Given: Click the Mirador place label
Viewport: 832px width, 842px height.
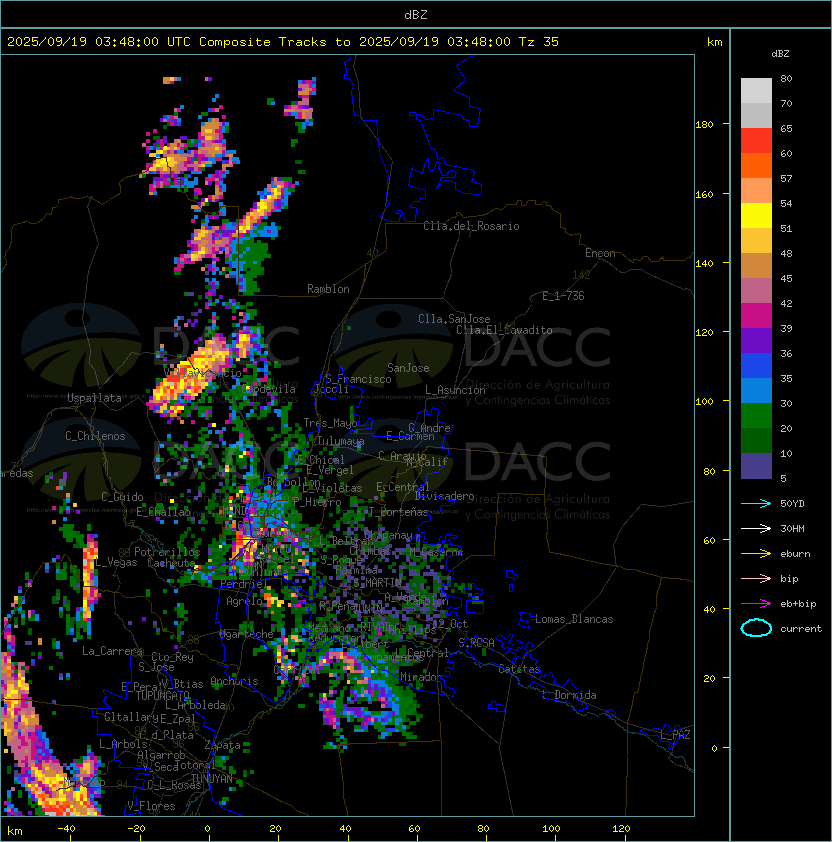Looking at the screenshot, I should 422,677.
